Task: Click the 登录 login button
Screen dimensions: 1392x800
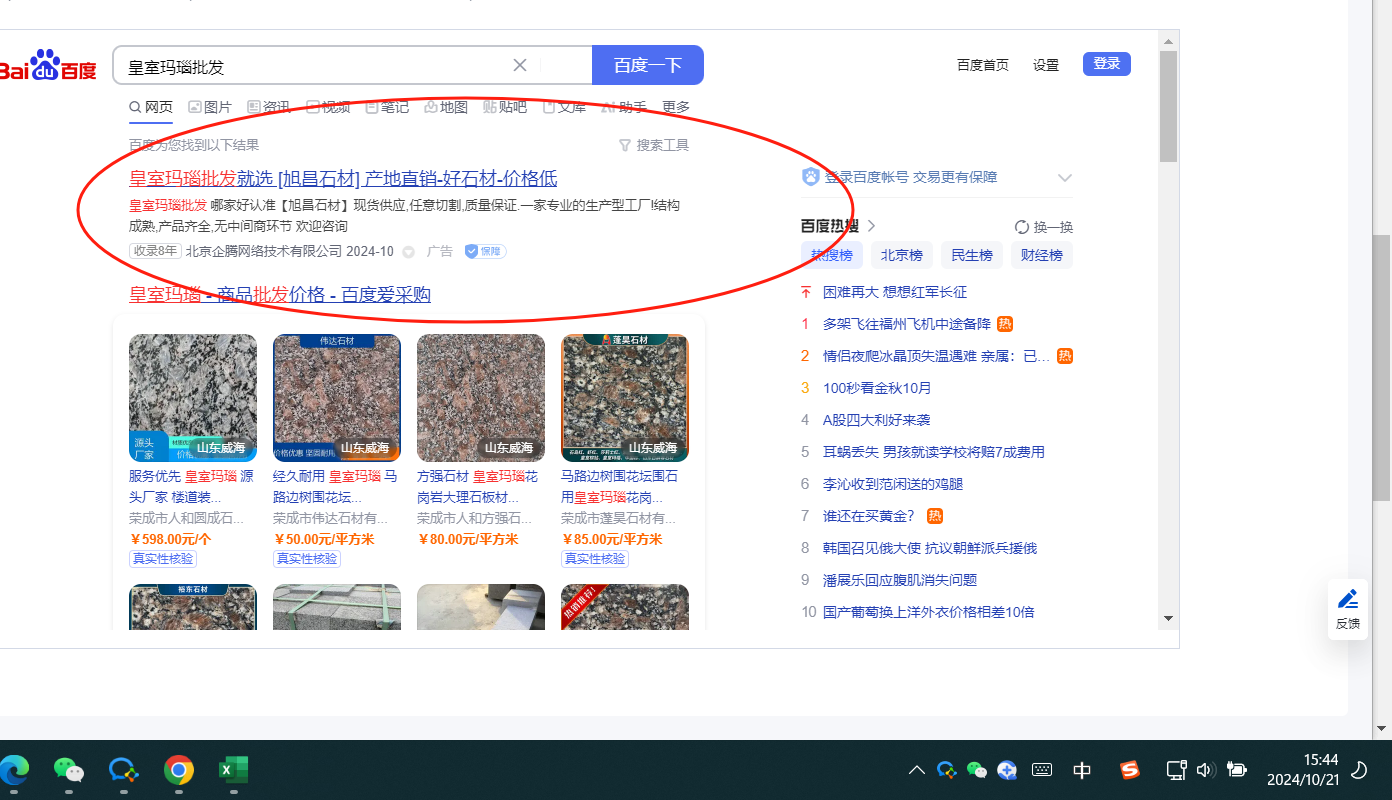Action: pyautogui.click(x=1106, y=64)
